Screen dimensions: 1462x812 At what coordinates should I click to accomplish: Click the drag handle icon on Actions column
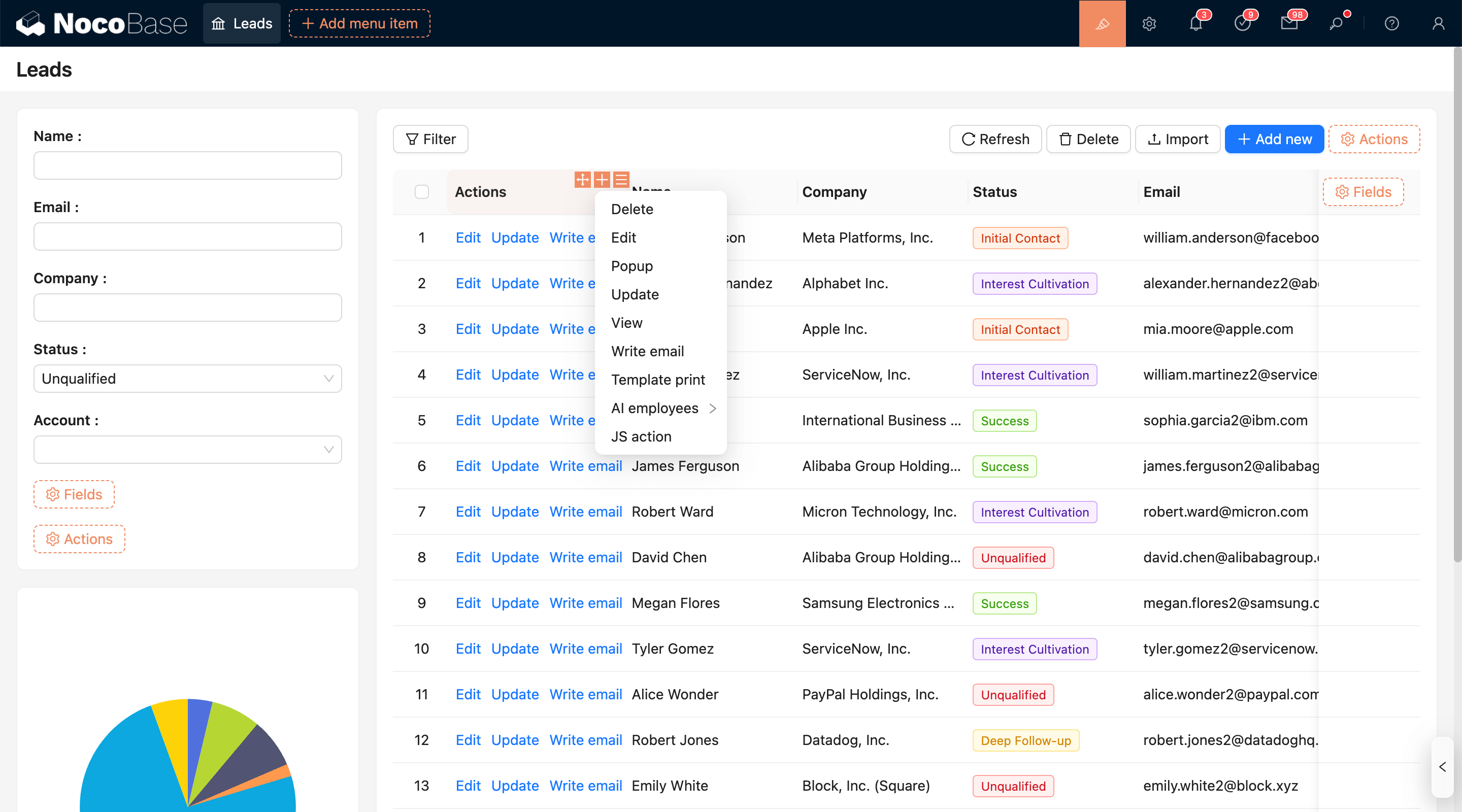coord(582,180)
